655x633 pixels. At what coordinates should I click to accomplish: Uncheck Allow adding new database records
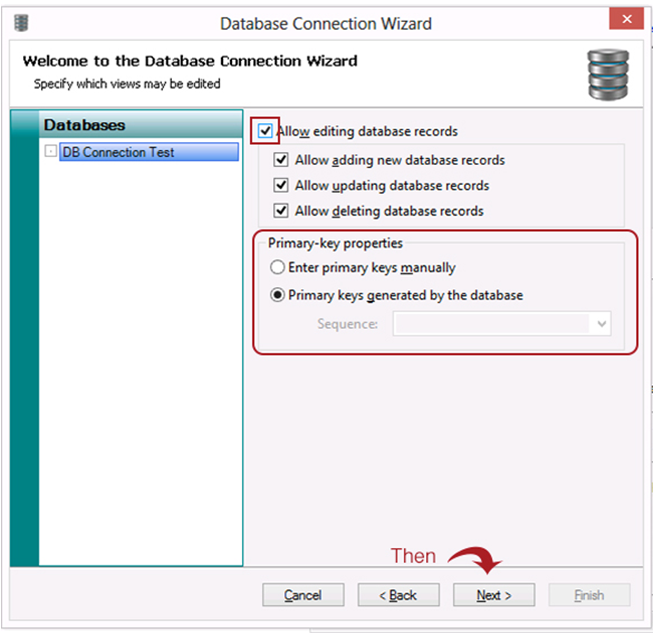[x=281, y=160]
